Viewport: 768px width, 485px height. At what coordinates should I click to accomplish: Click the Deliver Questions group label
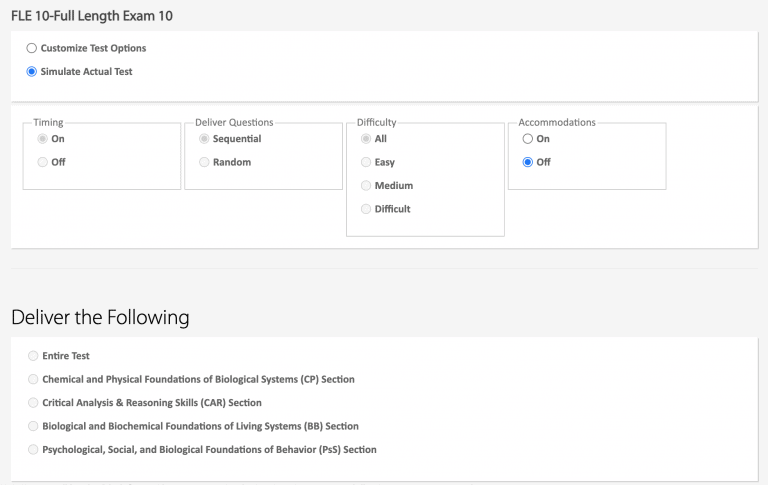234,122
